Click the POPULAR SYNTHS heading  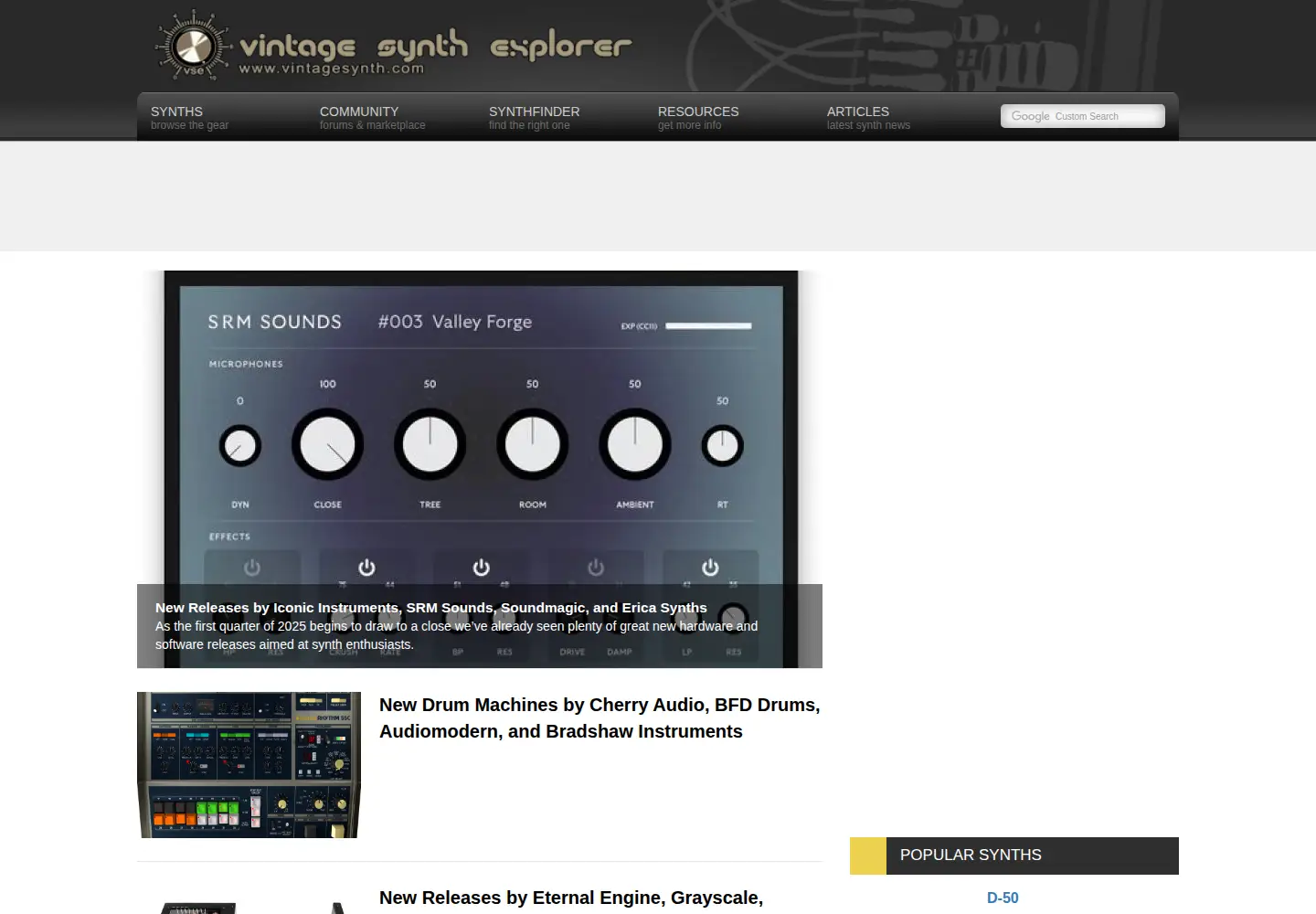tap(971, 856)
